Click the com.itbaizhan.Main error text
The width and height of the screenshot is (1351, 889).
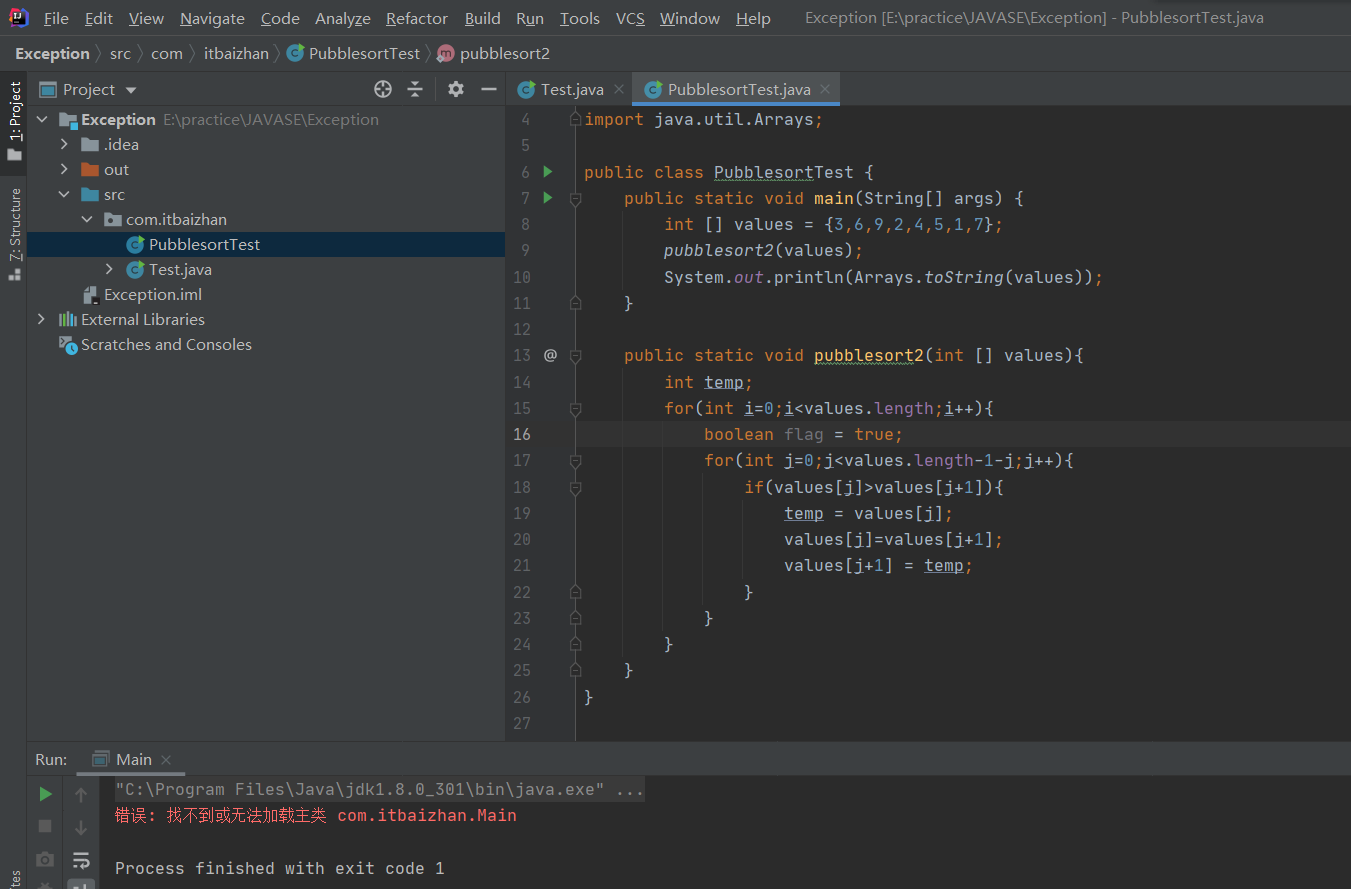[427, 815]
